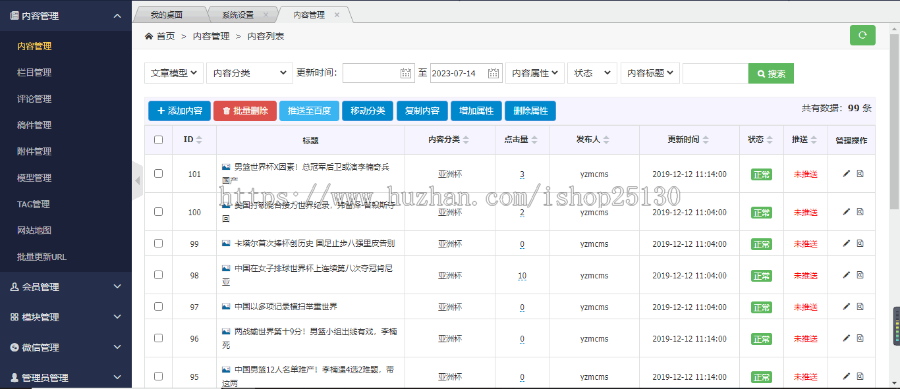Edit article ID 97 using the pencil icon

tap(846, 307)
